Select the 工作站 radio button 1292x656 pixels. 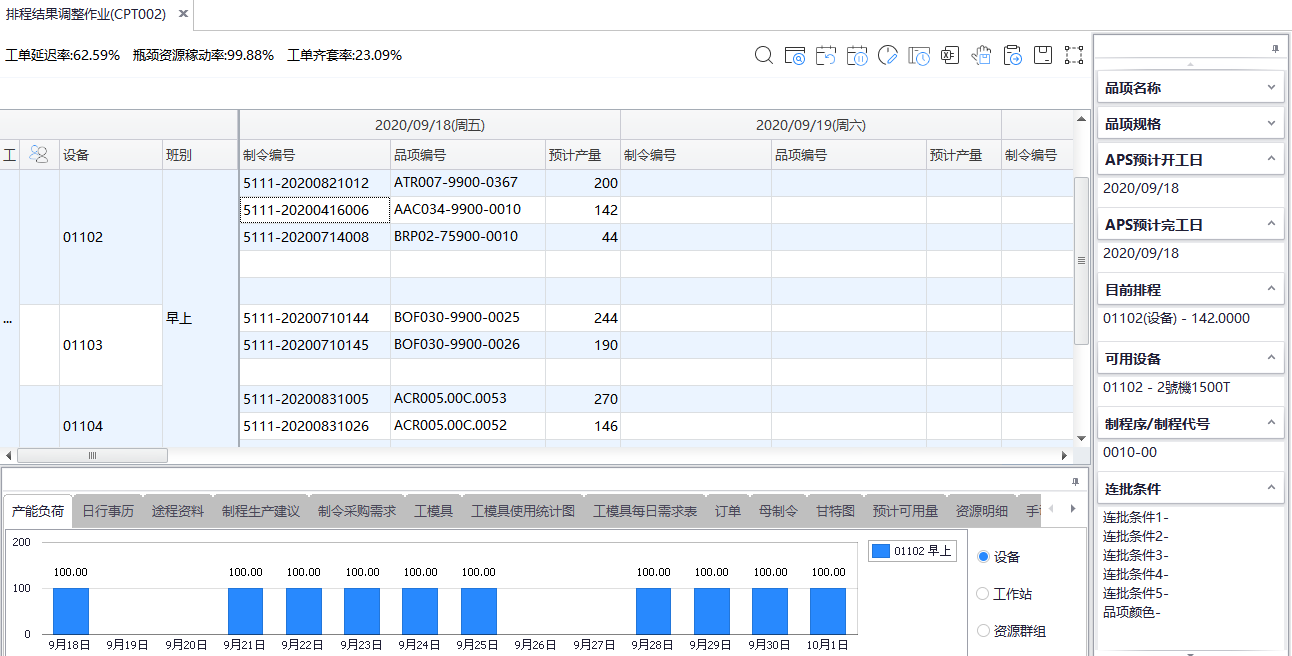[x=983, y=594]
